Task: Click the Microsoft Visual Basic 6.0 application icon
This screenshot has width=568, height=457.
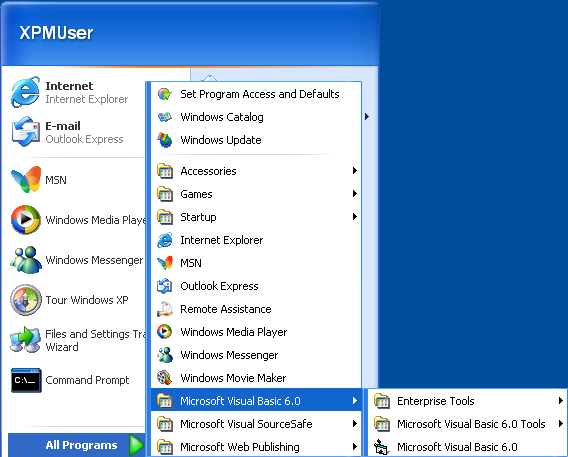Action: pyautogui.click(x=382, y=447)
